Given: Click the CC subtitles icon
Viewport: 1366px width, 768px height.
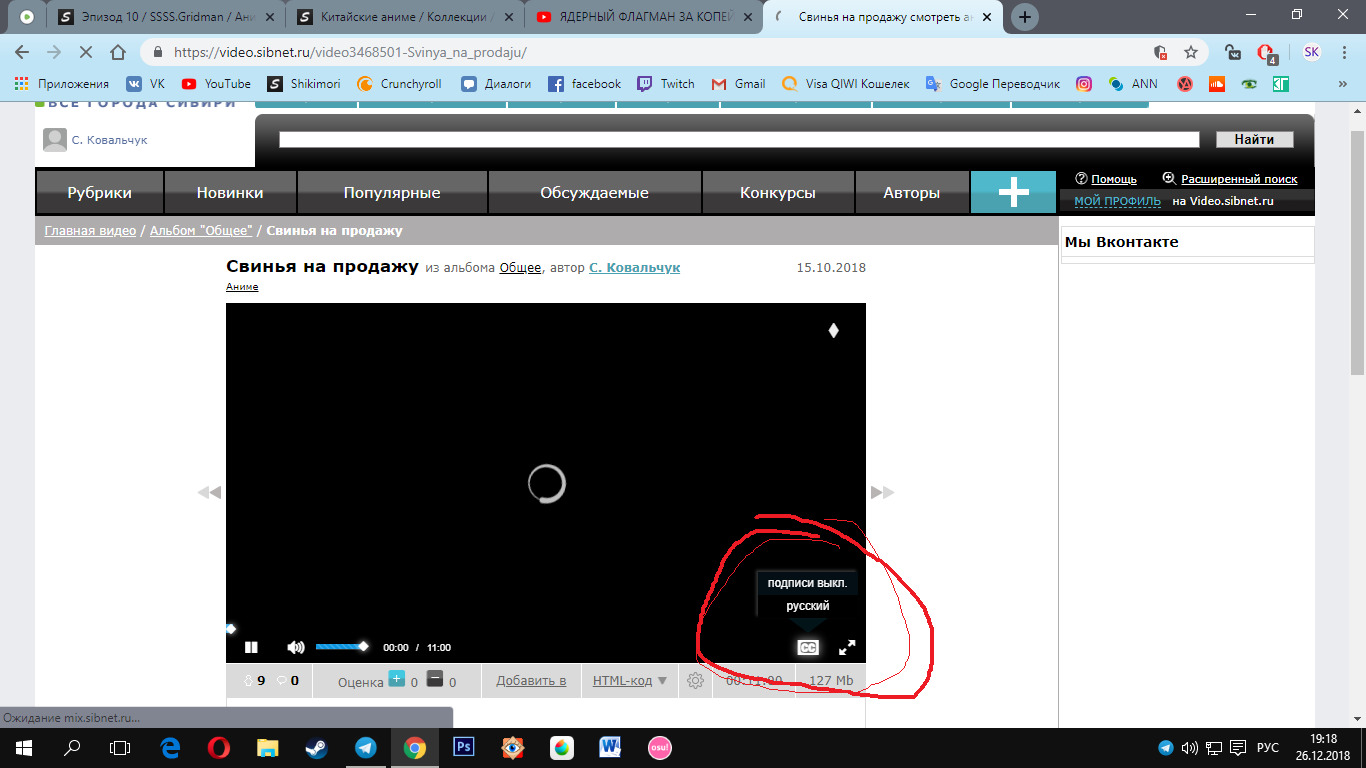Looking at the screenshot, I should click(807, 647).
